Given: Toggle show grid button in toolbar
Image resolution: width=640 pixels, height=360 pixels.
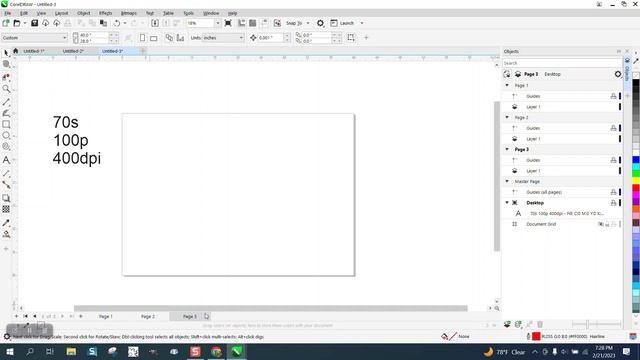Looking at the screenshot, I should [x=253, y=23].
